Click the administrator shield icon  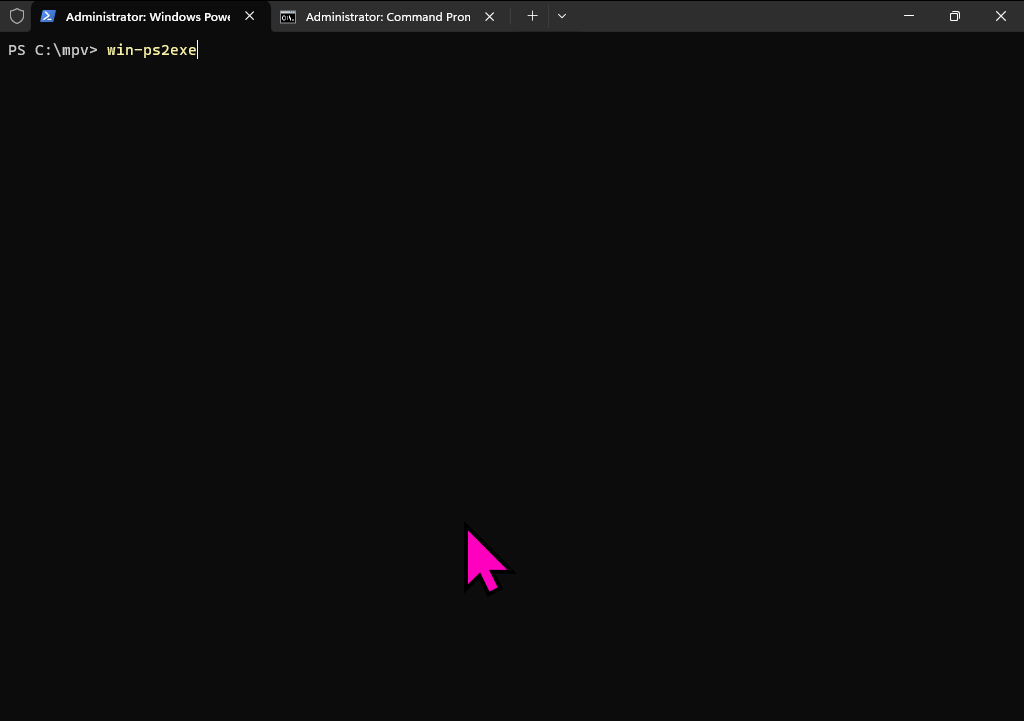[17, 16]
